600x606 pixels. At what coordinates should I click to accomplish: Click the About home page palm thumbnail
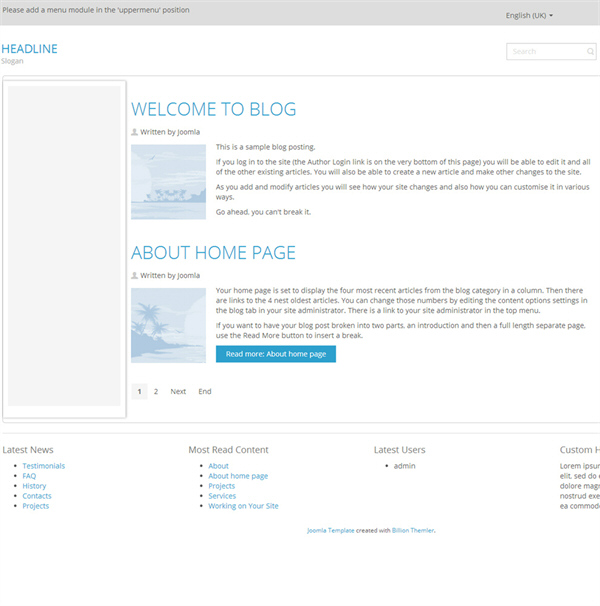click(168, 325)
